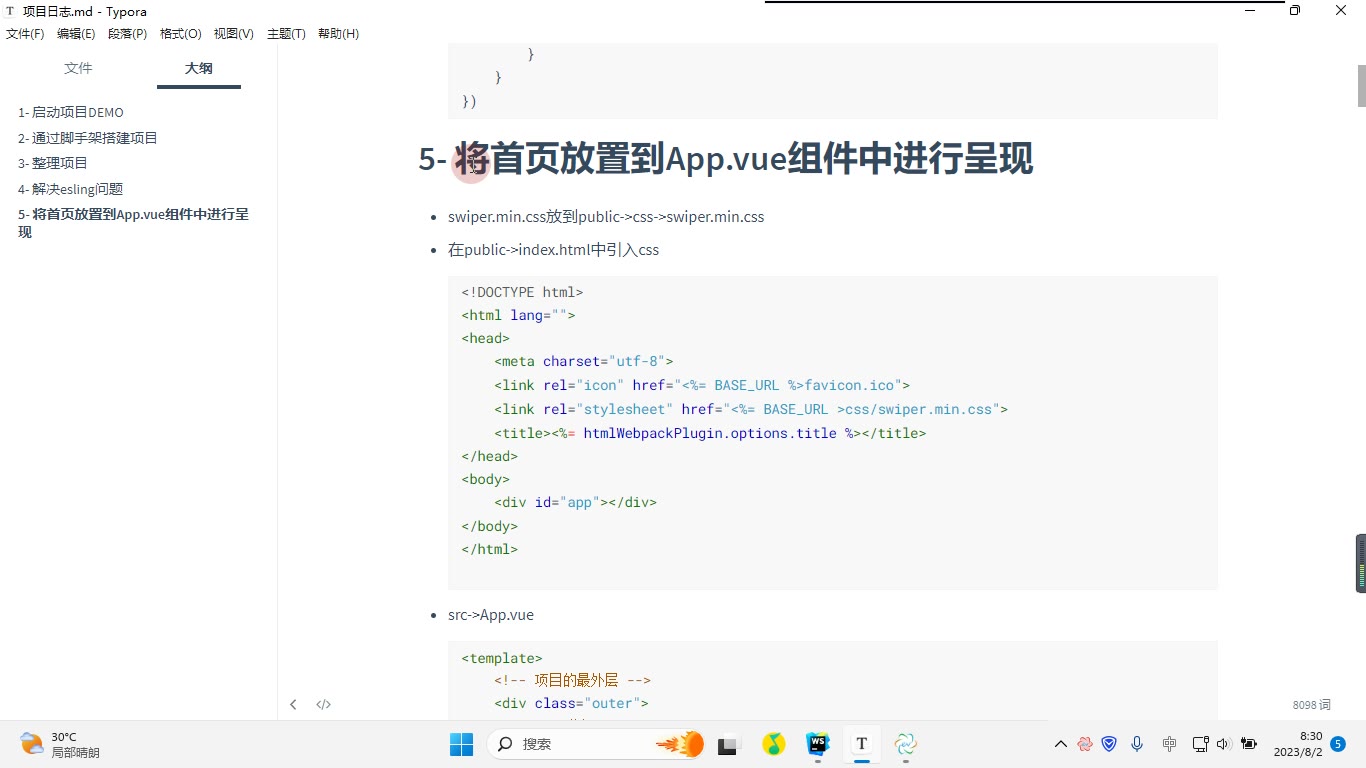Click the 8098 词 word count
Screen dimensions: 1366x768
[1311, 705]
